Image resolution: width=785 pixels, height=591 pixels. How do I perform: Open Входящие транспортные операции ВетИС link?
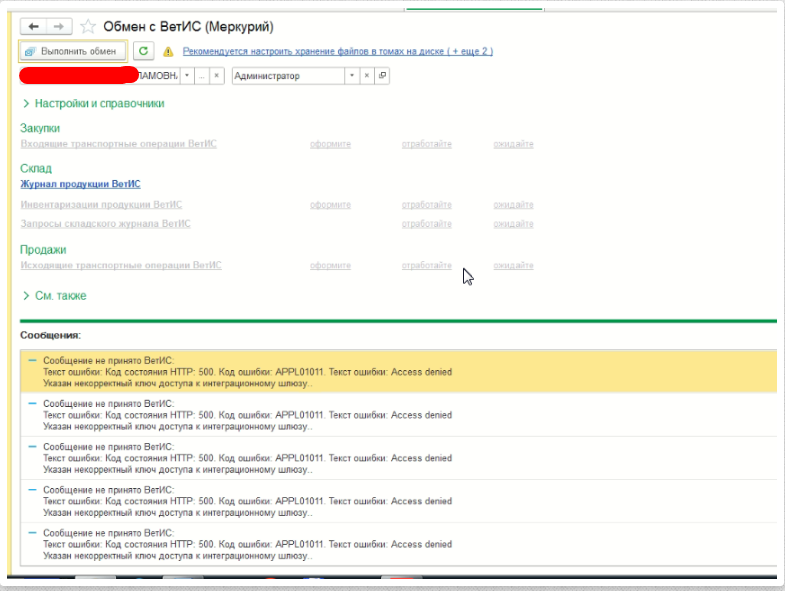118,144
